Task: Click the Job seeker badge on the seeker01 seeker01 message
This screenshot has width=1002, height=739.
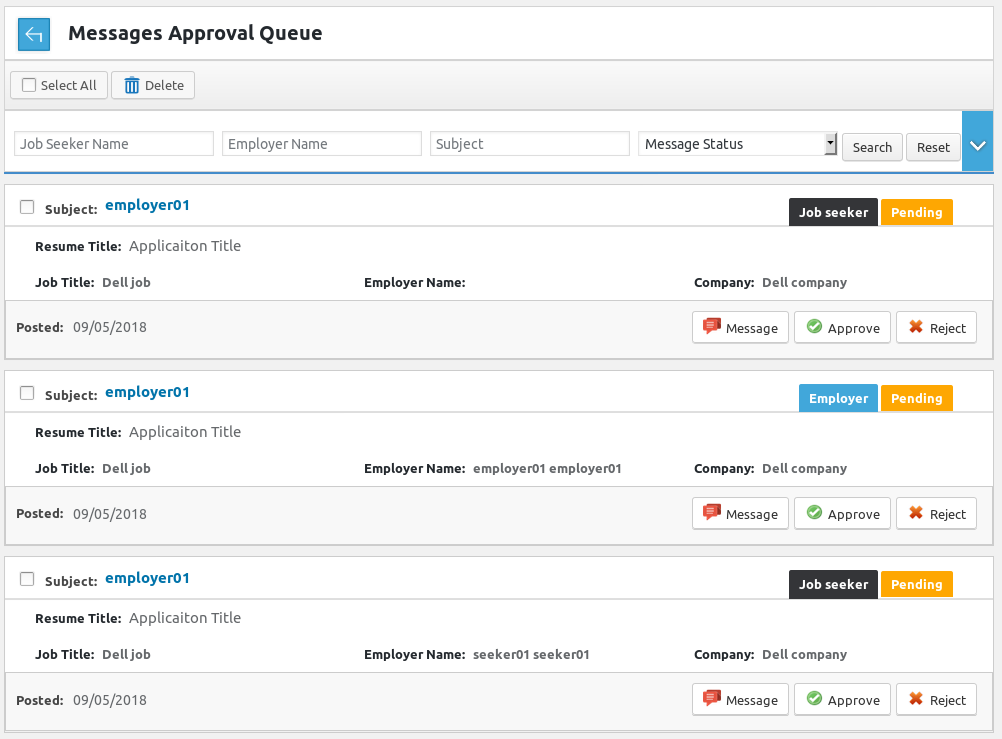Action: pyautogui.click(x=833, y=584)
